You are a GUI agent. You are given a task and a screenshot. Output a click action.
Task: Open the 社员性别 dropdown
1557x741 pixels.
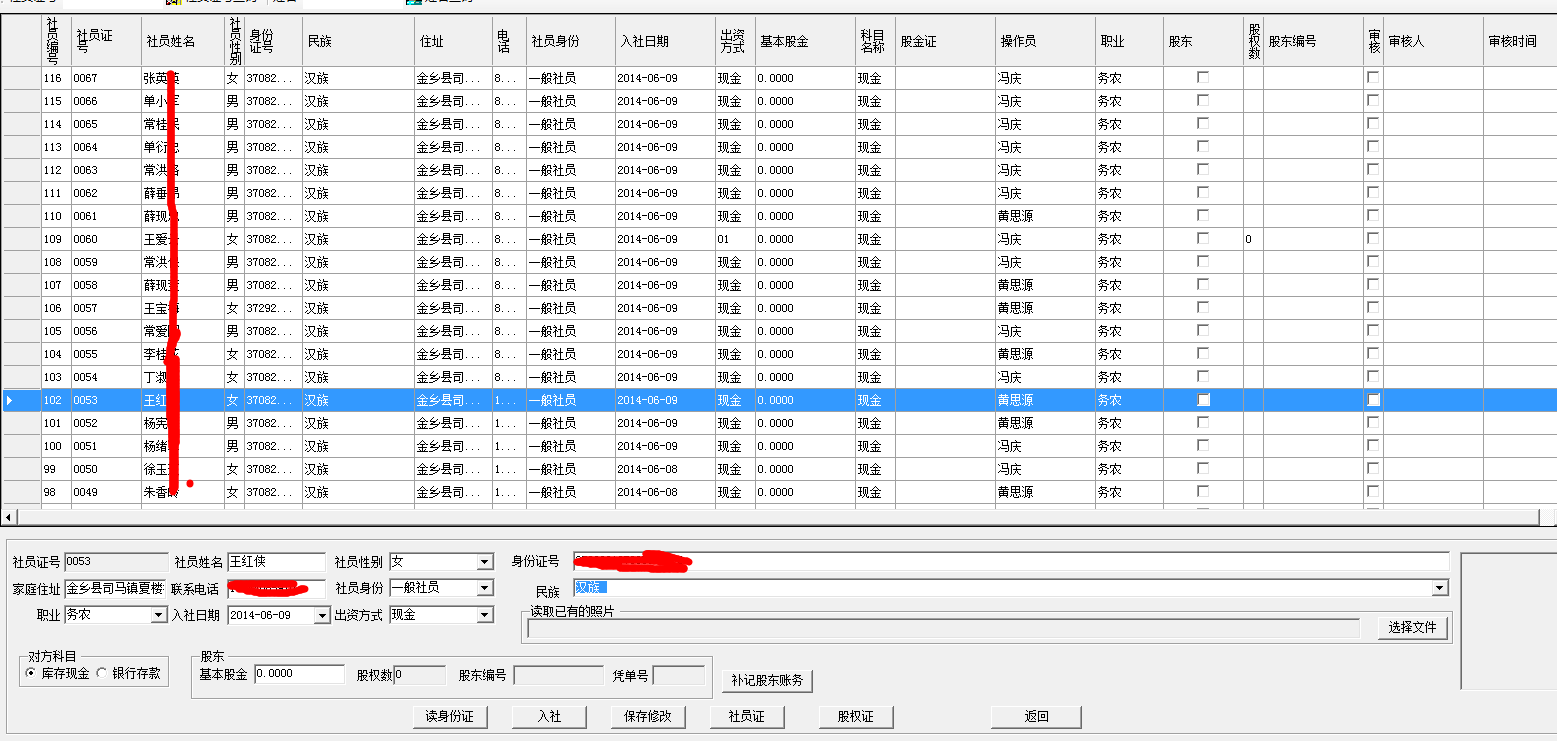tap(485, 562)
